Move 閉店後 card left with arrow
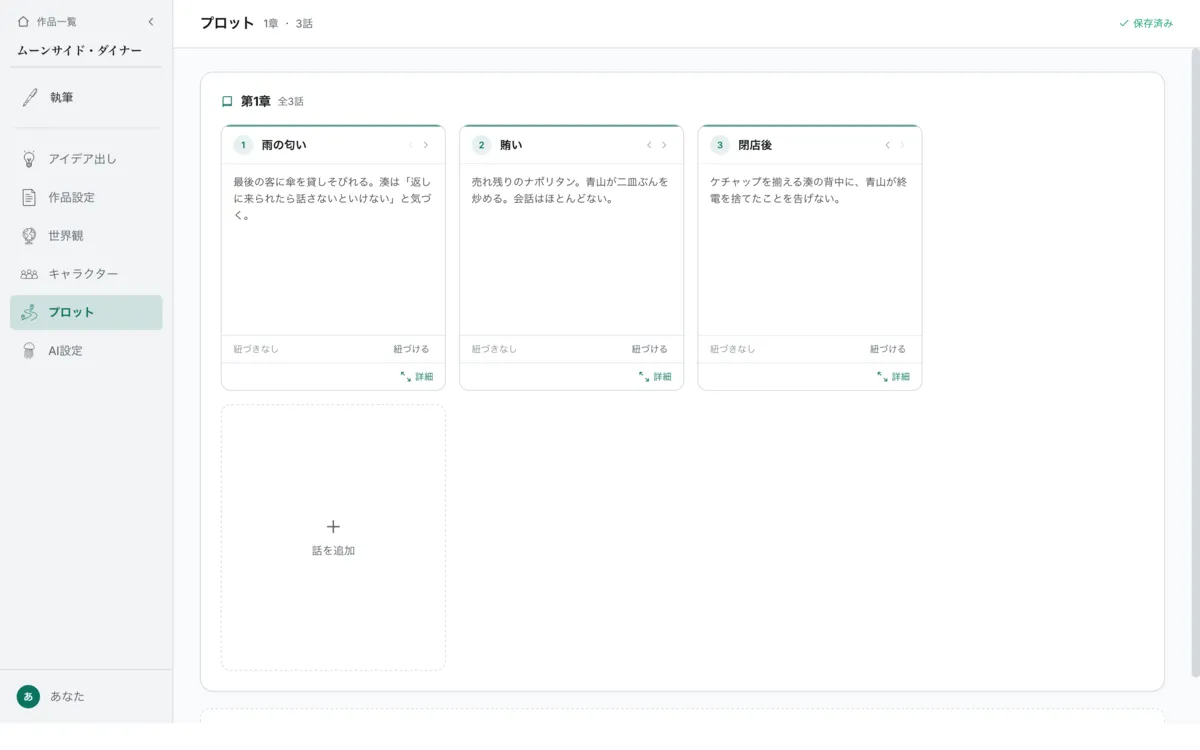The height and width of the screenshot is (750, 1200). [887, 145]
